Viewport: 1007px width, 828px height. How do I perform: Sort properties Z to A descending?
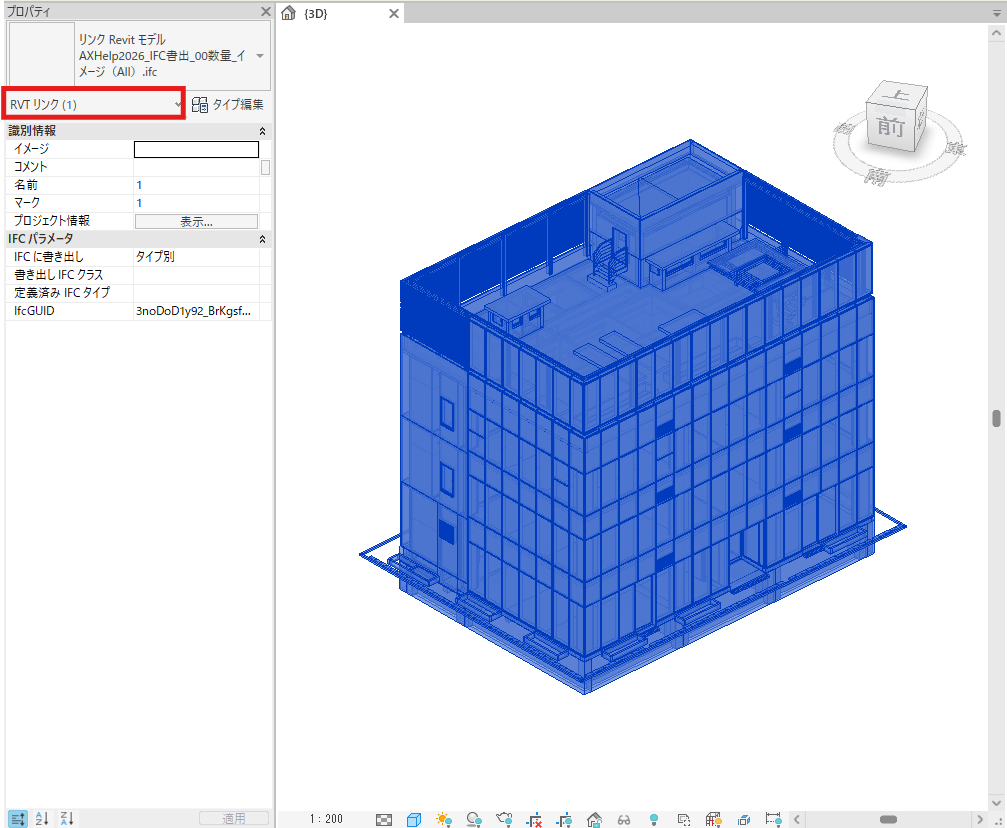click(x=67, y=819)
